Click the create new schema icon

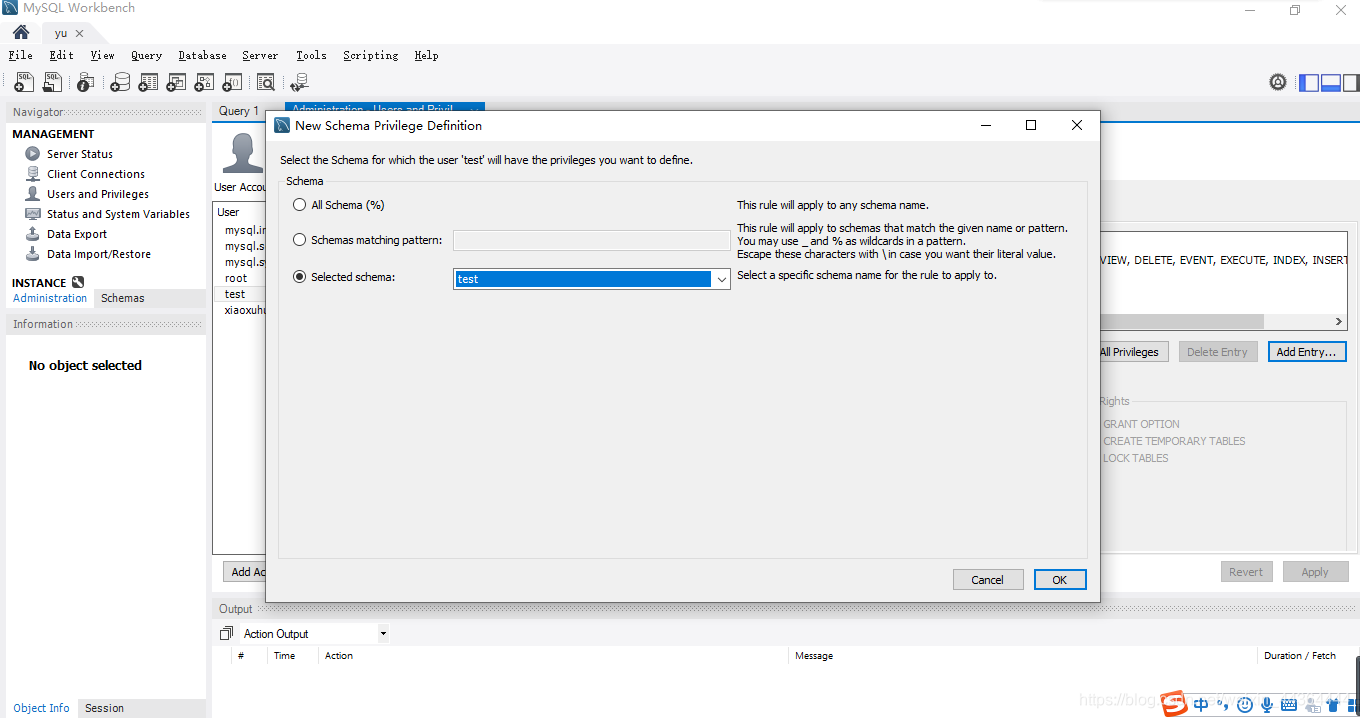[119, 83]
